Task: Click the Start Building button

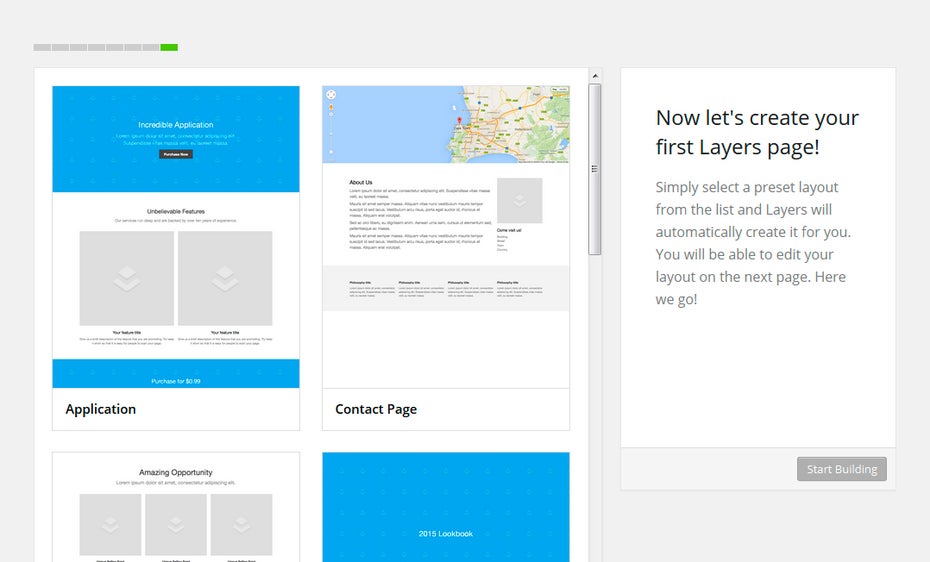Action: pos(842,469)
